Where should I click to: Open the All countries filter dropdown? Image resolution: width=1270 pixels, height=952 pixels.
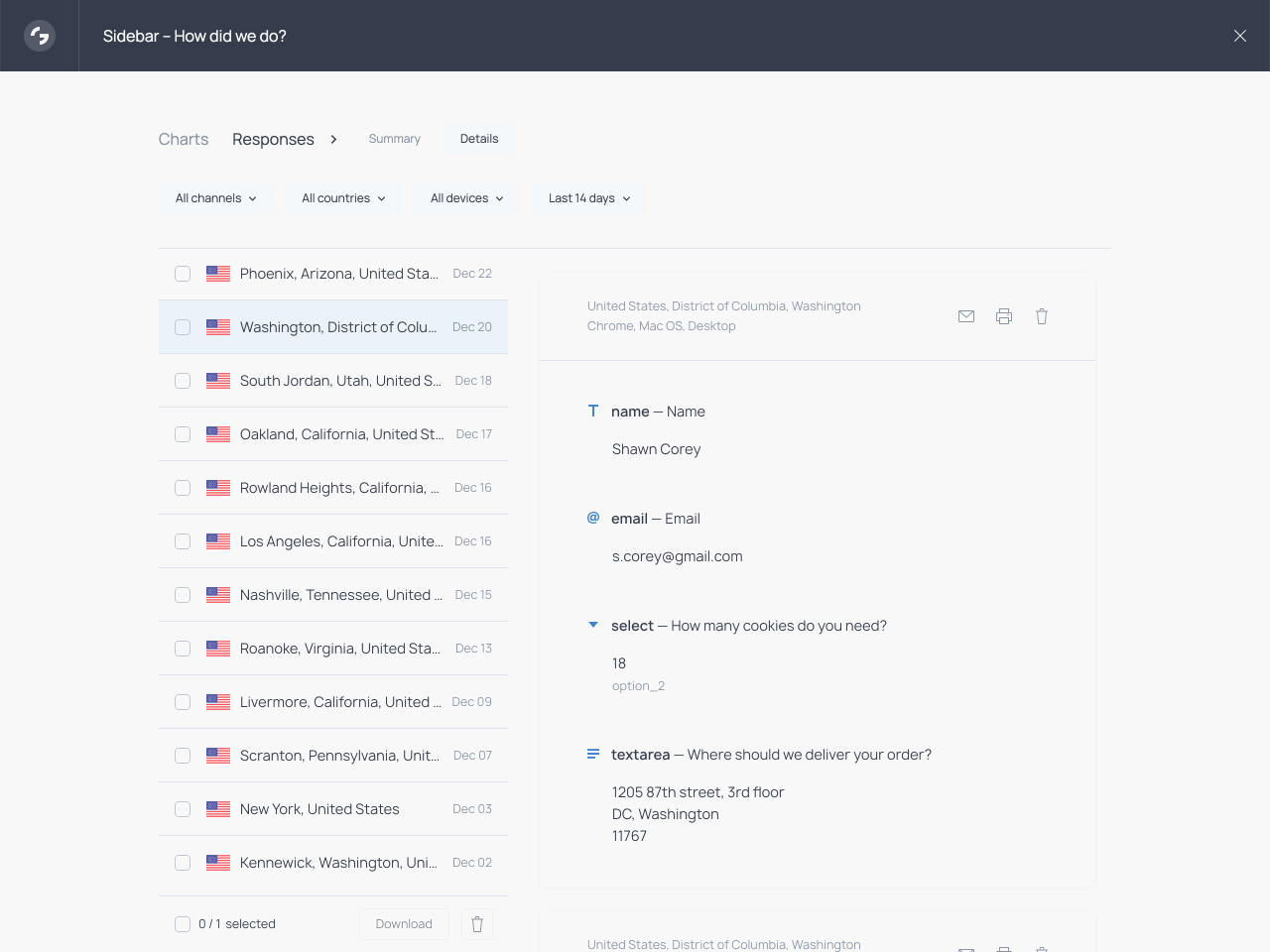coord(342,198)
